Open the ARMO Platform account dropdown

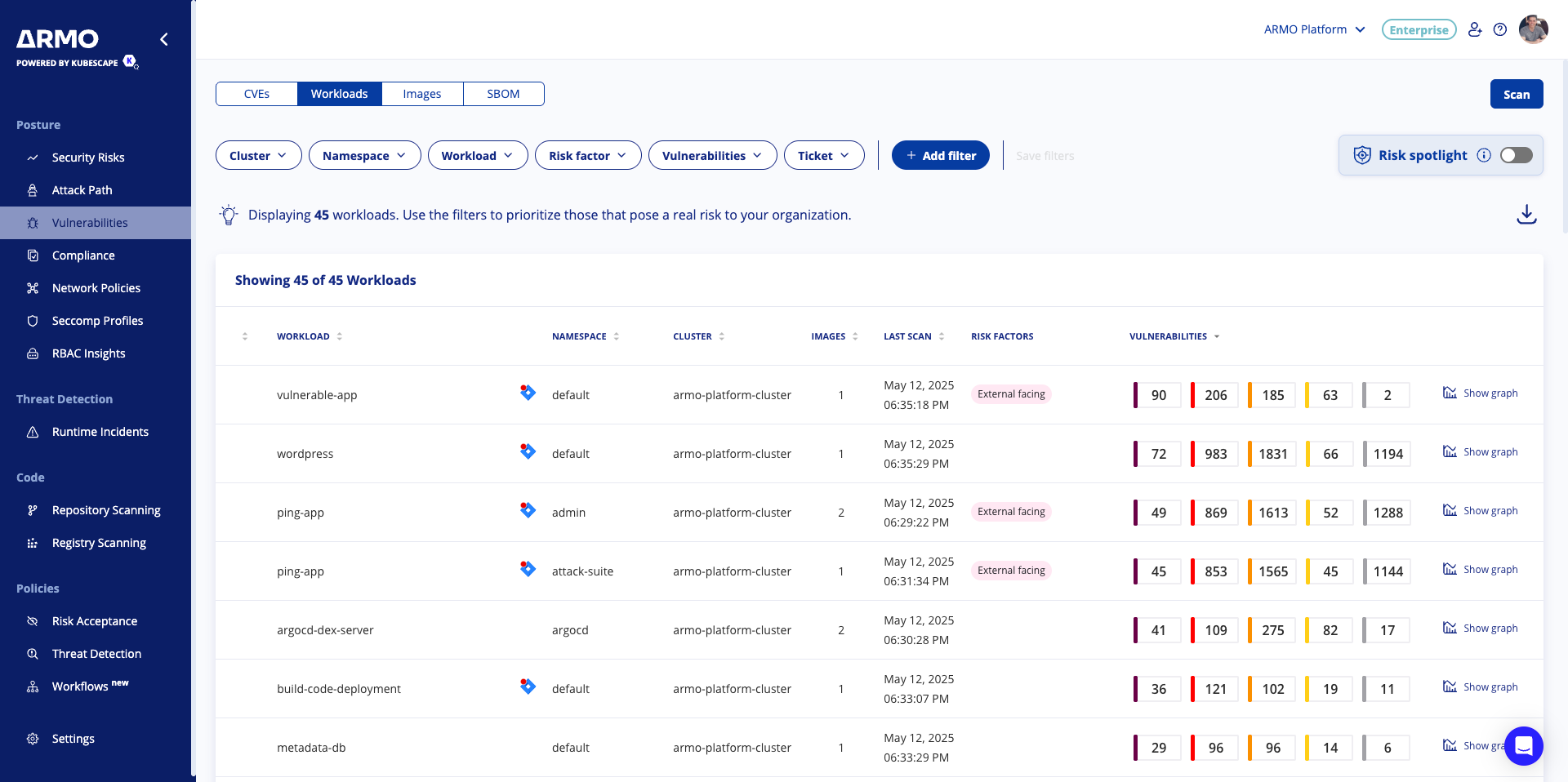1315,29
